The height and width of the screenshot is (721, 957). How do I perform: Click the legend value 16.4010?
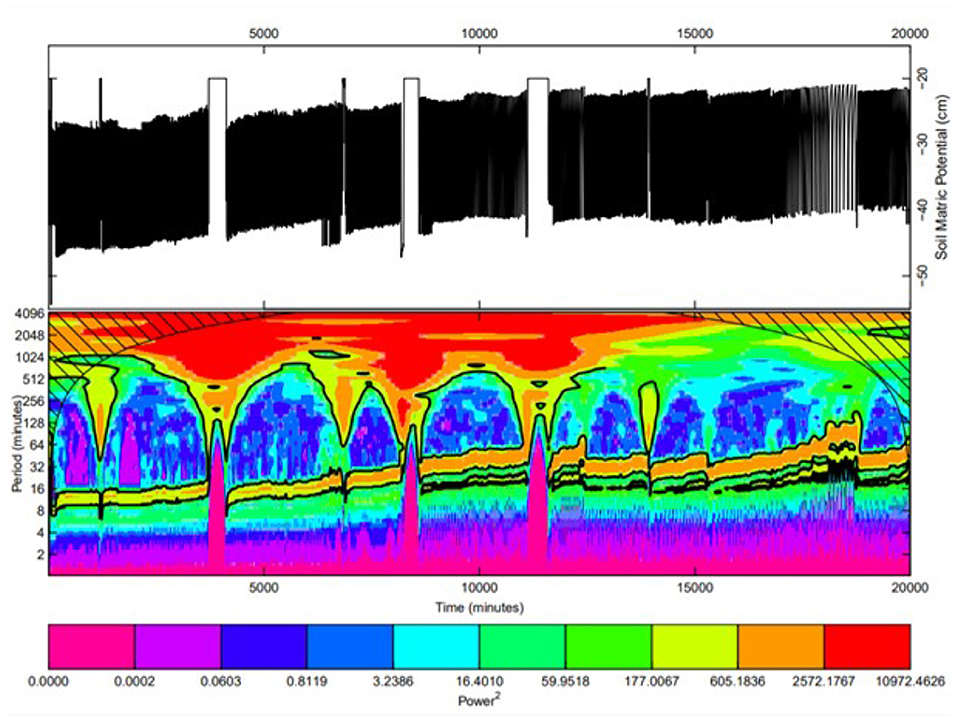click(480, 681)
